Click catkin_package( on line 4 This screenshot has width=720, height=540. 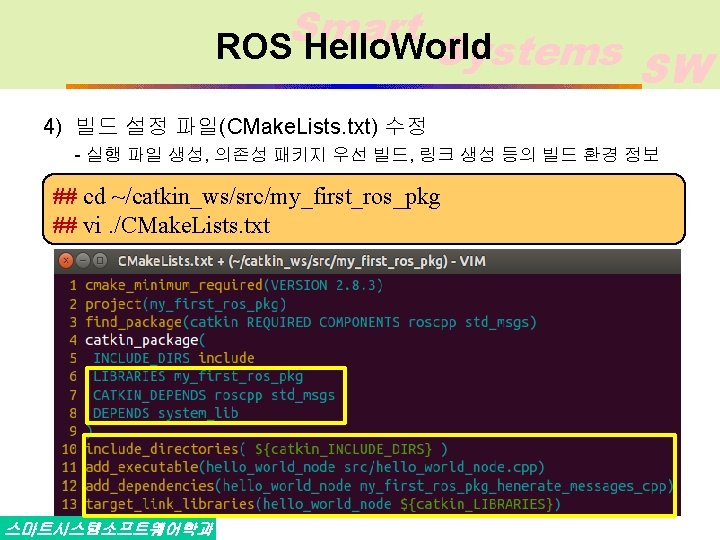tap(145, 340)
